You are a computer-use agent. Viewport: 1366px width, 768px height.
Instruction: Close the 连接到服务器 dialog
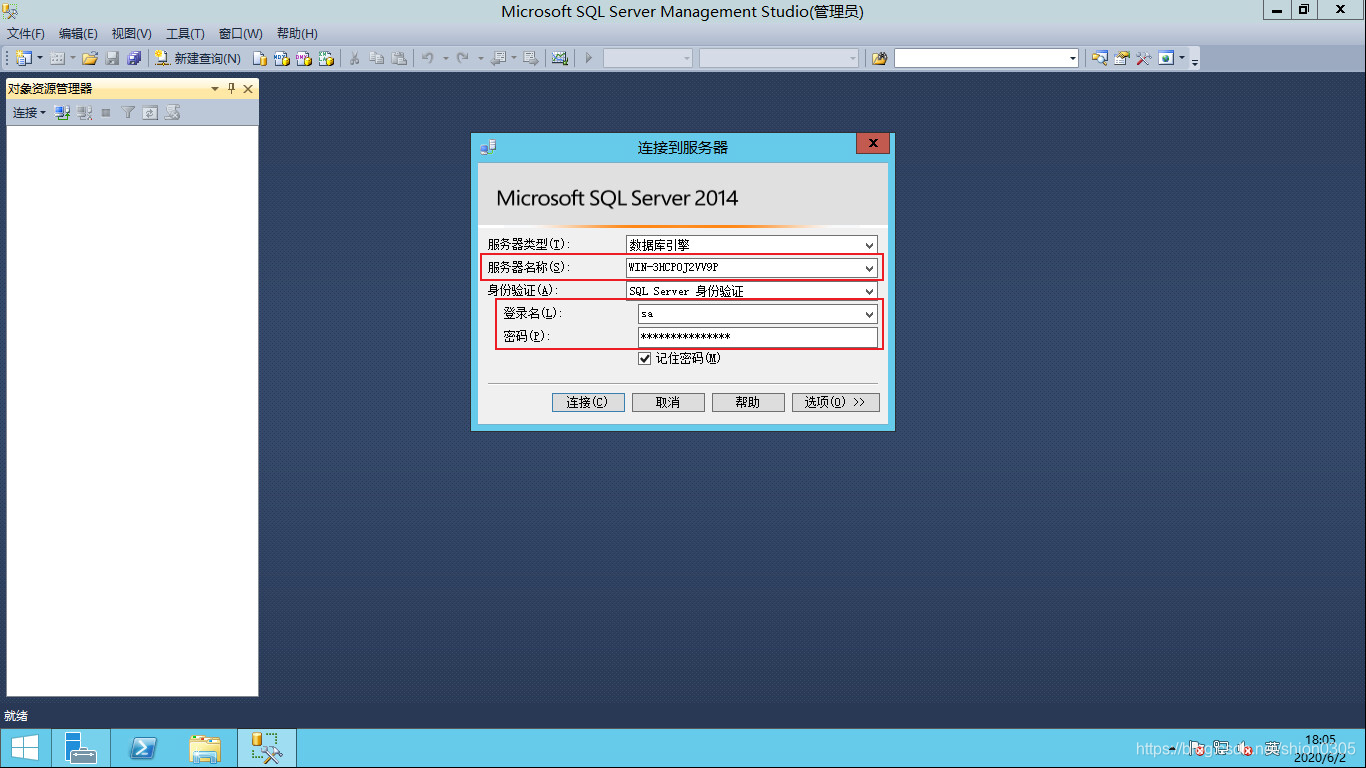pyautogui.click(x=873, y=144)
